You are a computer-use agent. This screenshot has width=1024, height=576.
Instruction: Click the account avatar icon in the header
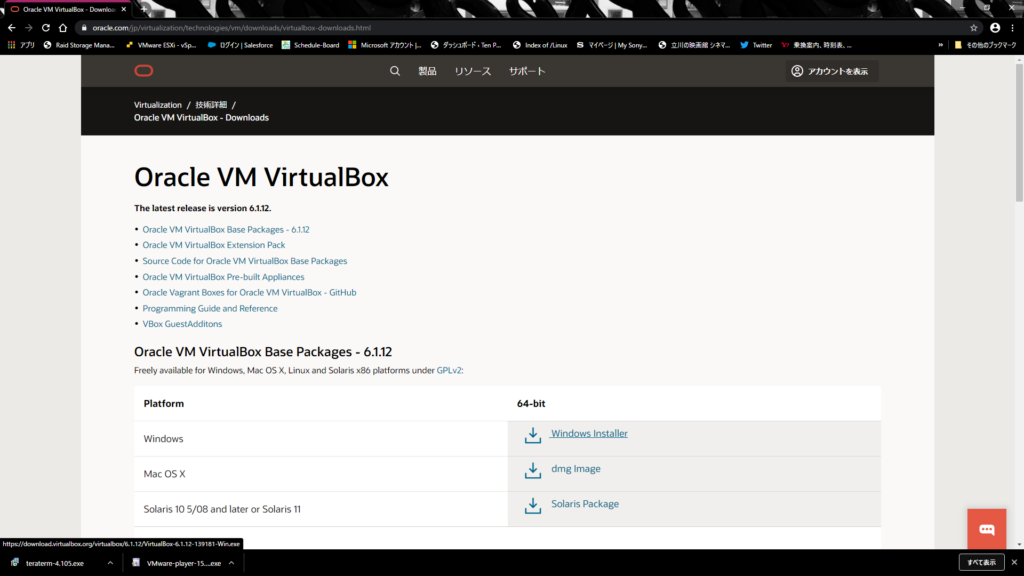pyautogui.click(x=797, y=71)
